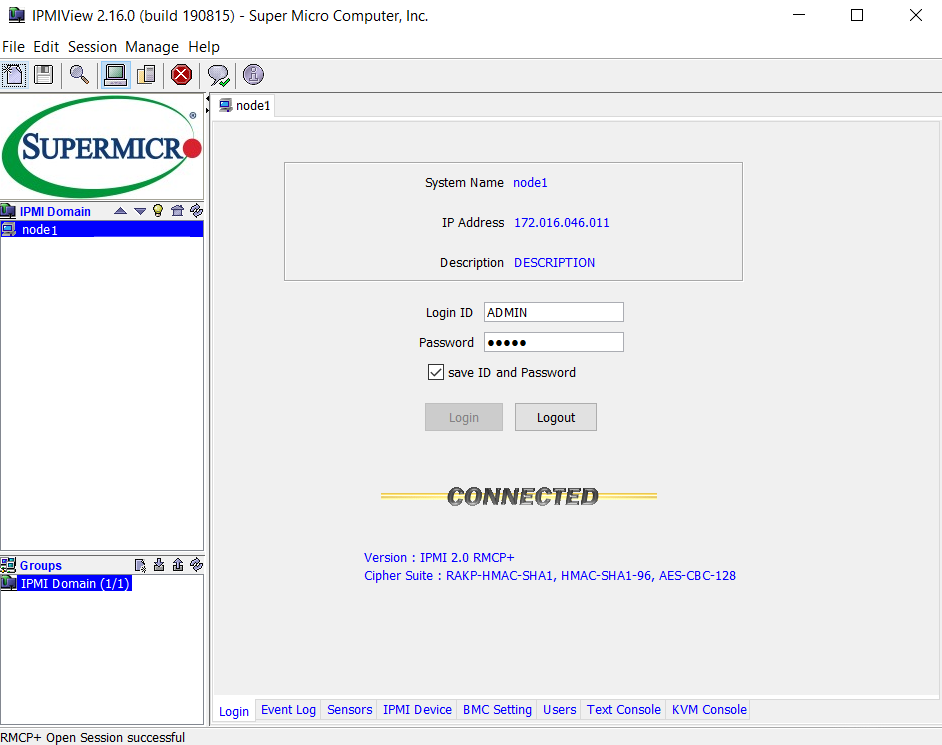Select the node1 tab at top

tap(245, 106)
